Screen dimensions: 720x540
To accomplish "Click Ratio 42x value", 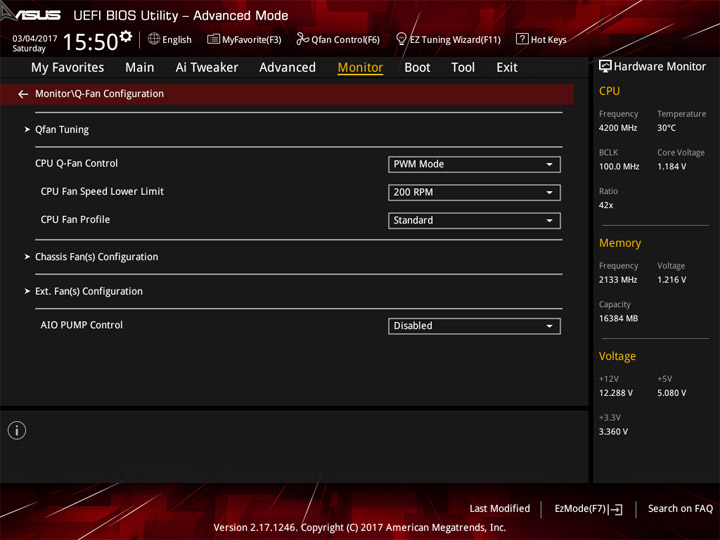I will pos(606,205).
